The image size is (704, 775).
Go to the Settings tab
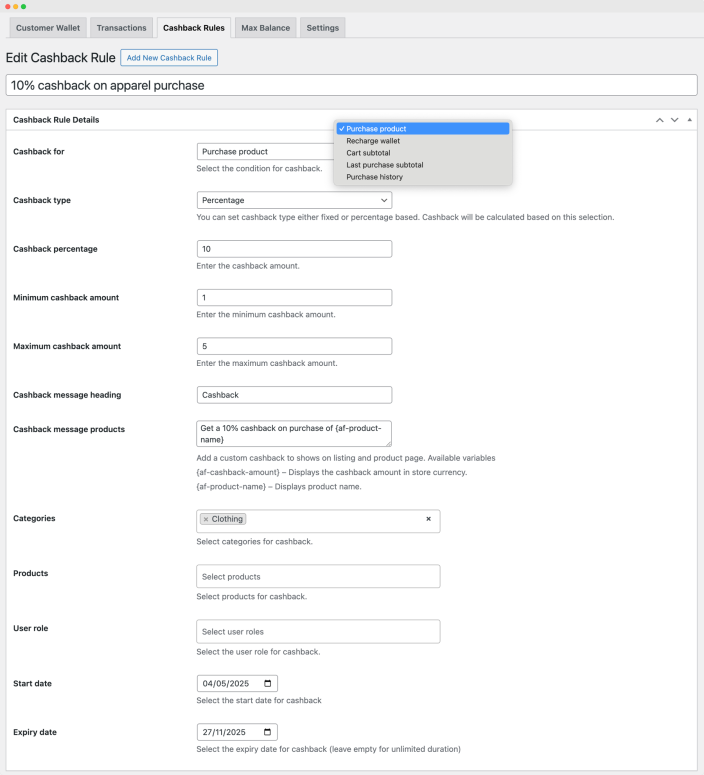[x=322, y=28]
